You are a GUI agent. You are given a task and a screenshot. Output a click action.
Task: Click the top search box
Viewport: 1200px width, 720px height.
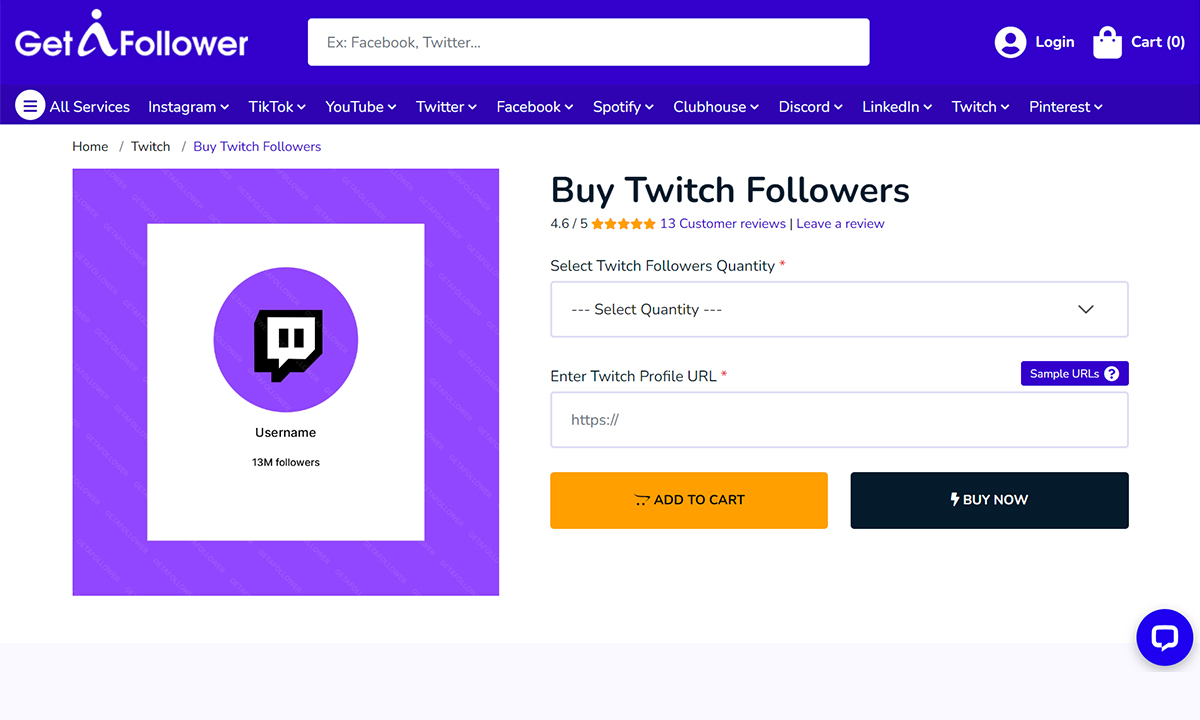pyautogui.click(x=588, y=42)
